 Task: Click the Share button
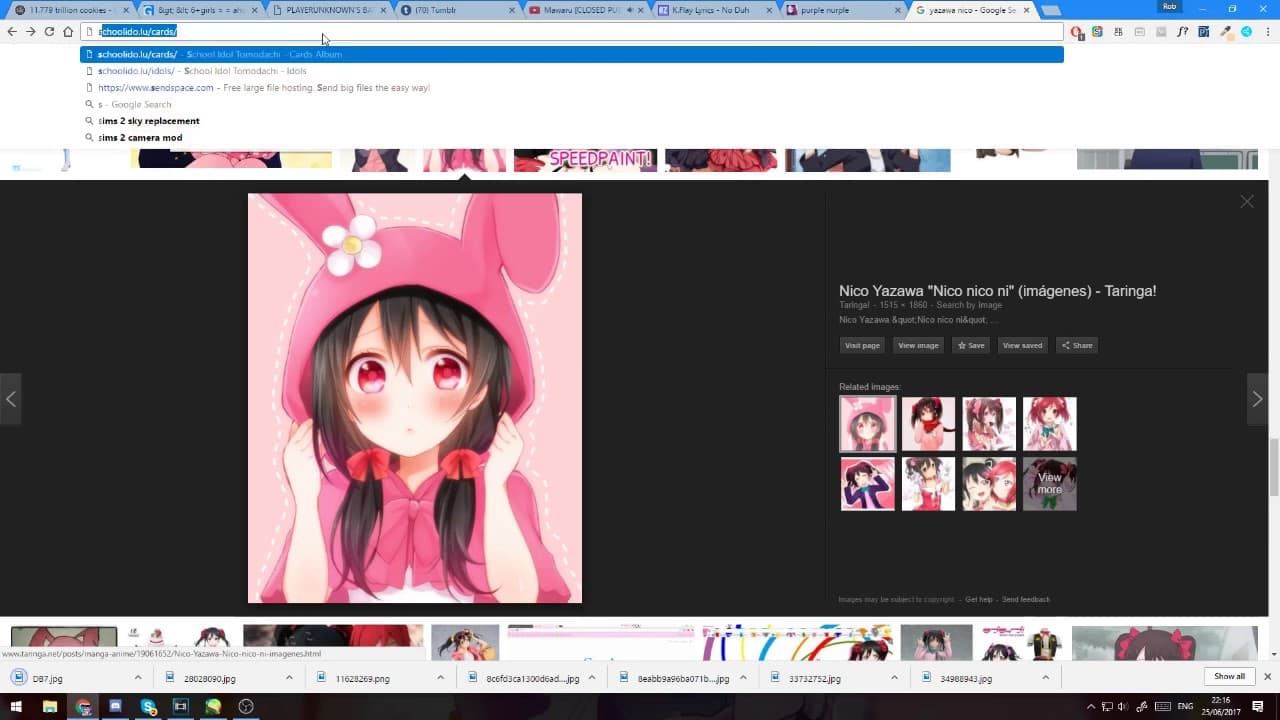click(1077, 345)
